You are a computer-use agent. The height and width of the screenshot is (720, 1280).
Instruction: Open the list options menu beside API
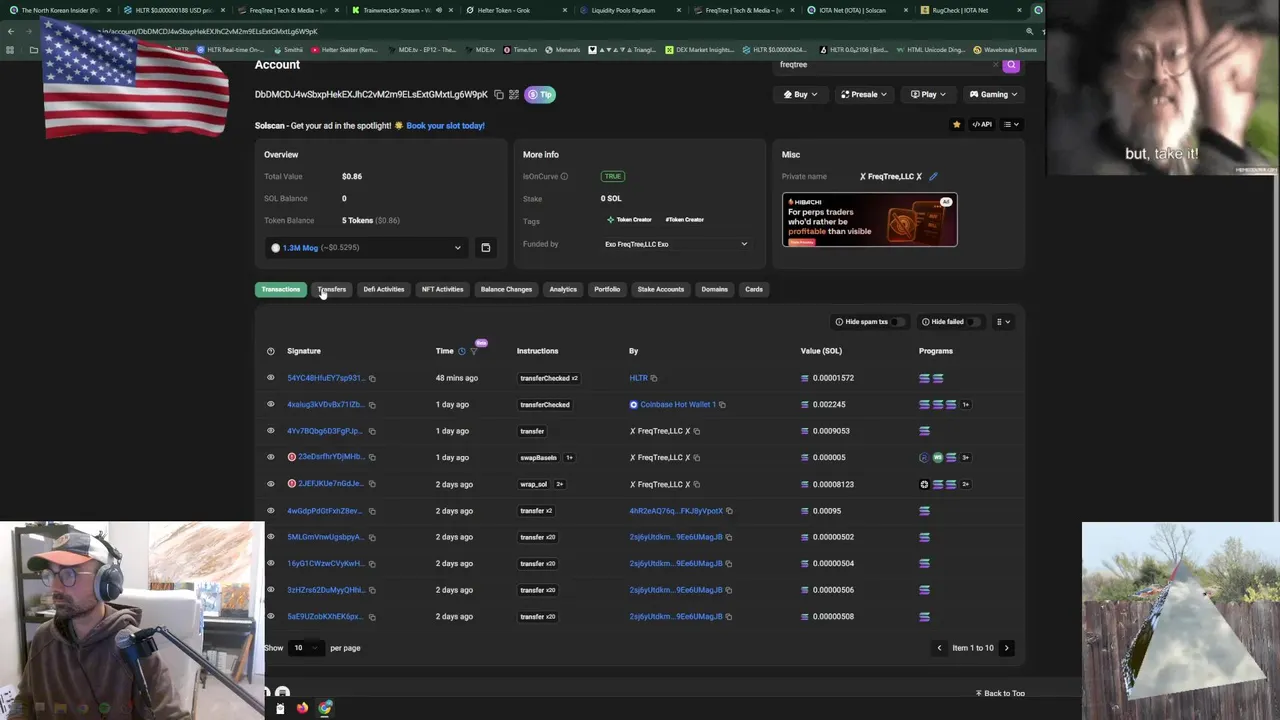tap(1011, 124)
